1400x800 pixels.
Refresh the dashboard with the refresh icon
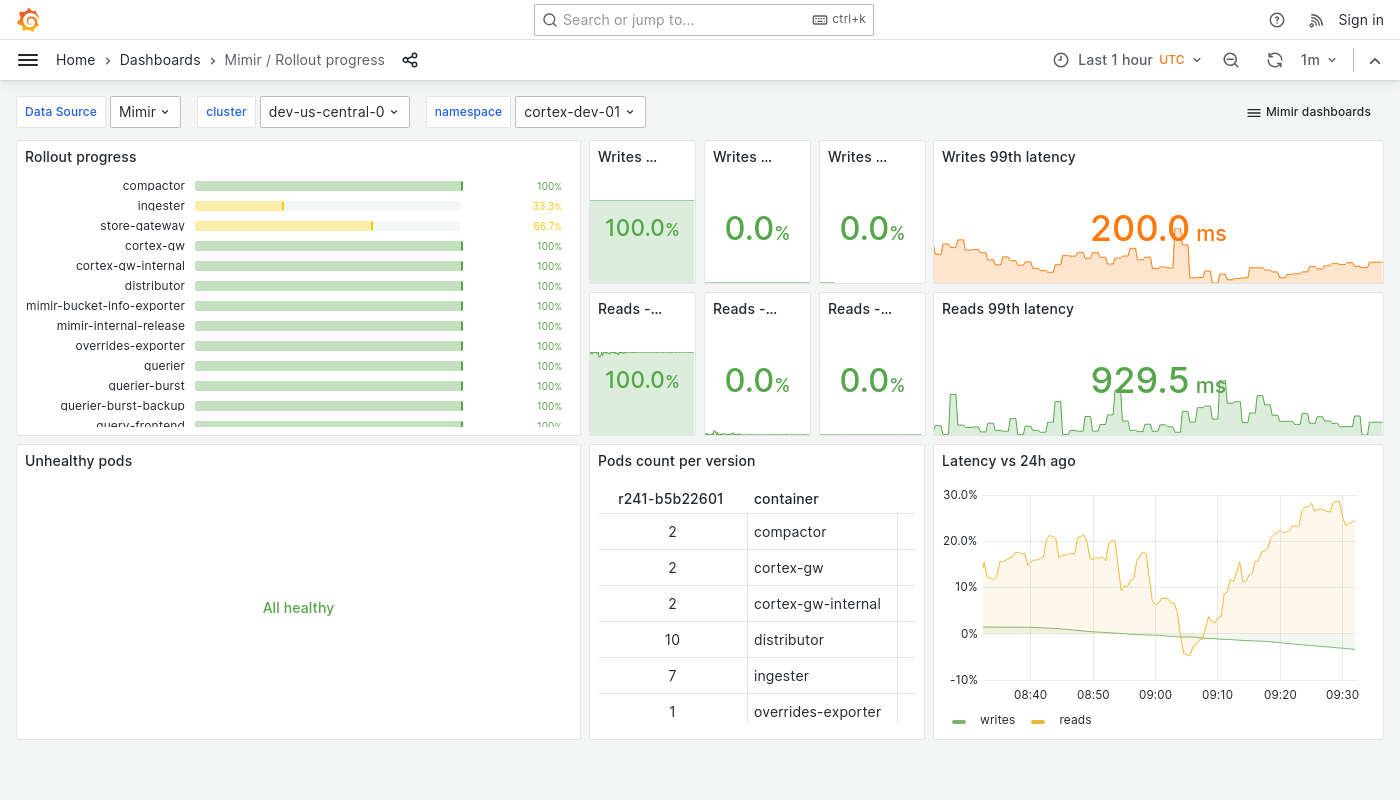[x=1274, y=60]
